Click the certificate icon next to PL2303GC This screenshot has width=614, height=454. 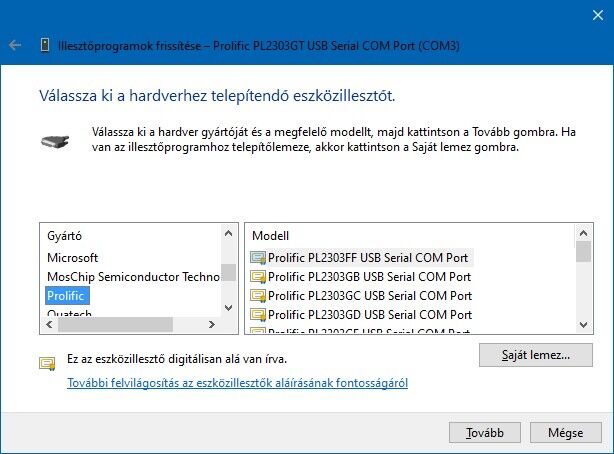(x=258, y=295)
